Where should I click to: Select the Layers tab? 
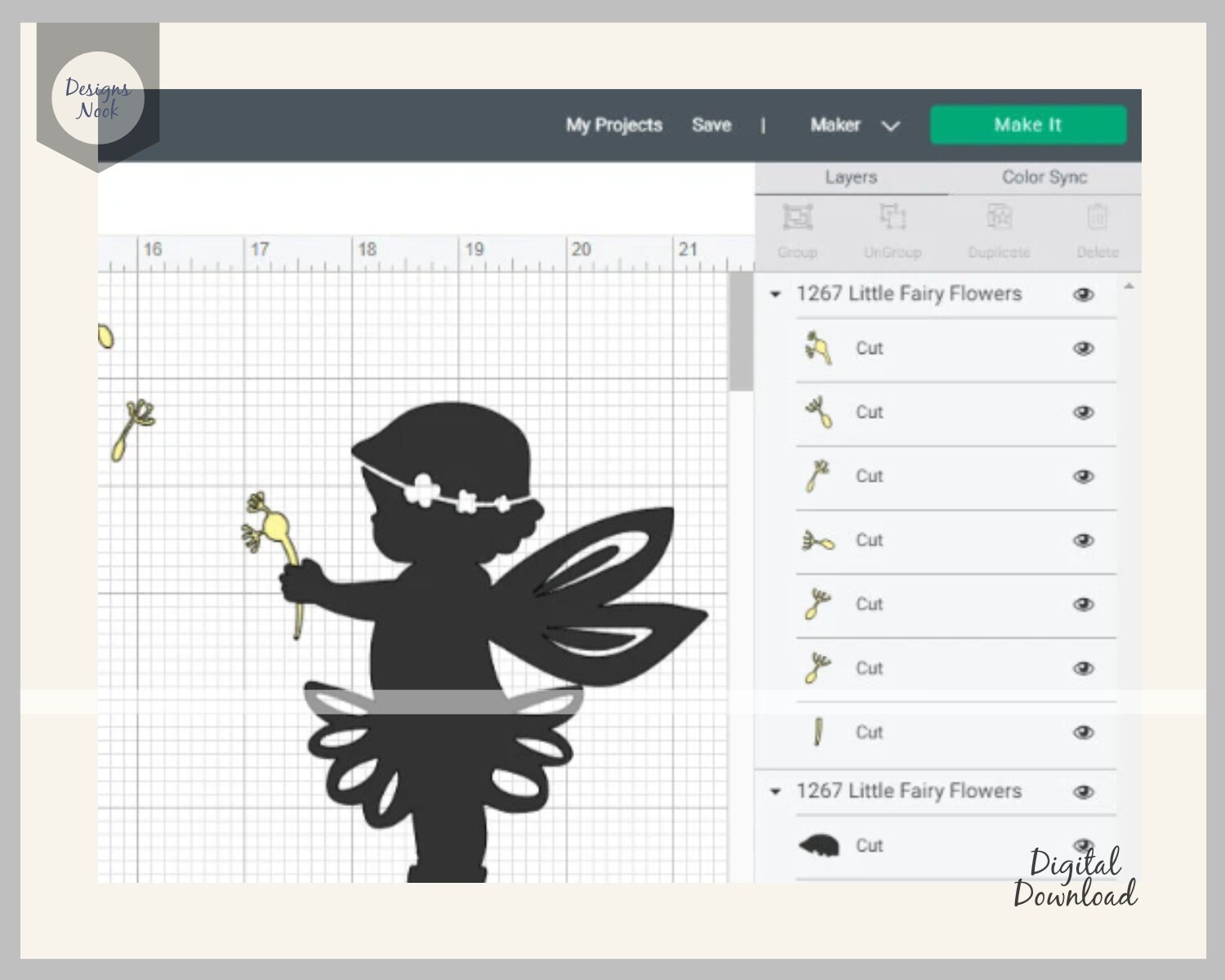pos(852,176)
